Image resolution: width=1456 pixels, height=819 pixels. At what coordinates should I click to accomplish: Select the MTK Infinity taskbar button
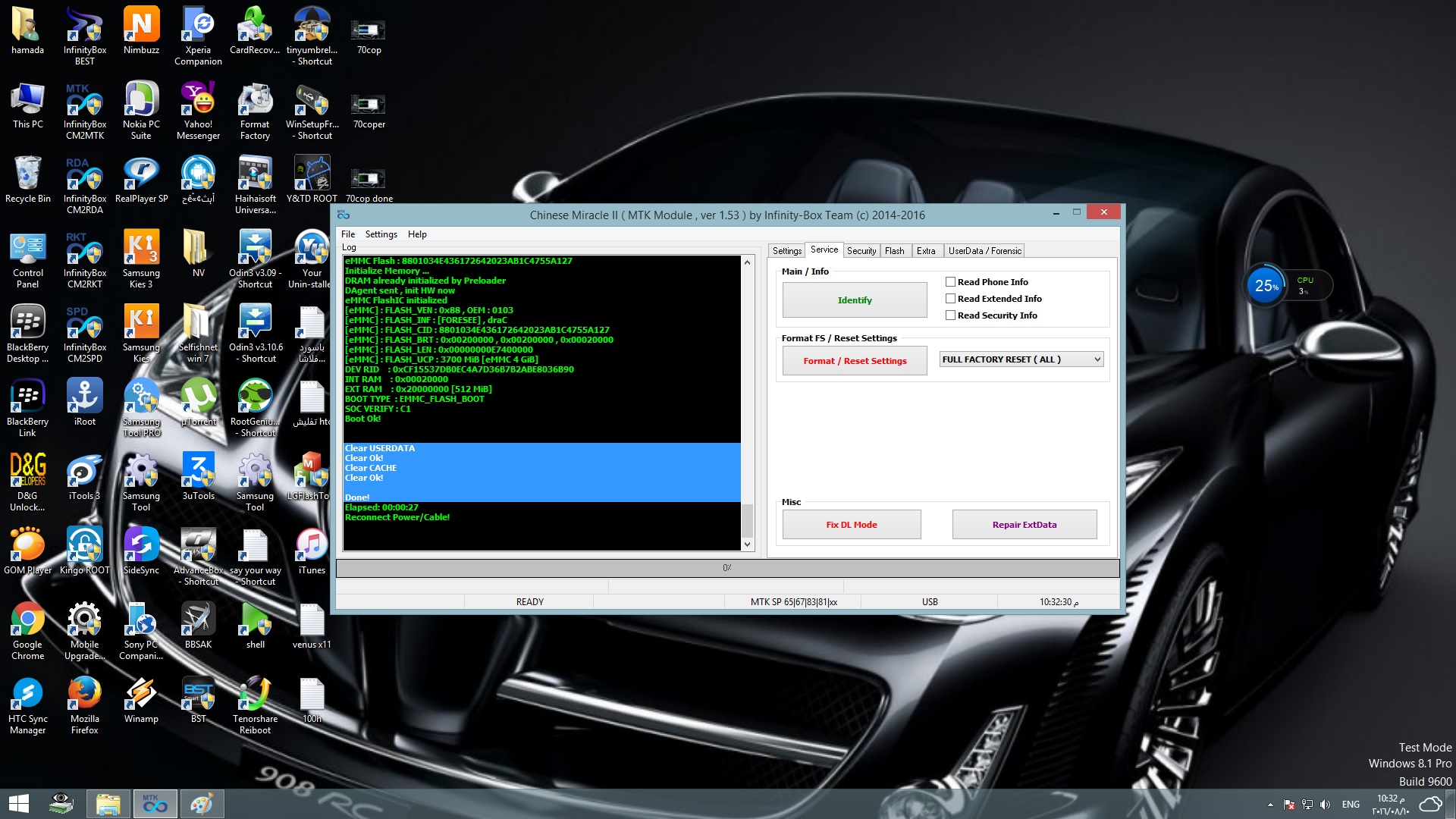(155, 804)
